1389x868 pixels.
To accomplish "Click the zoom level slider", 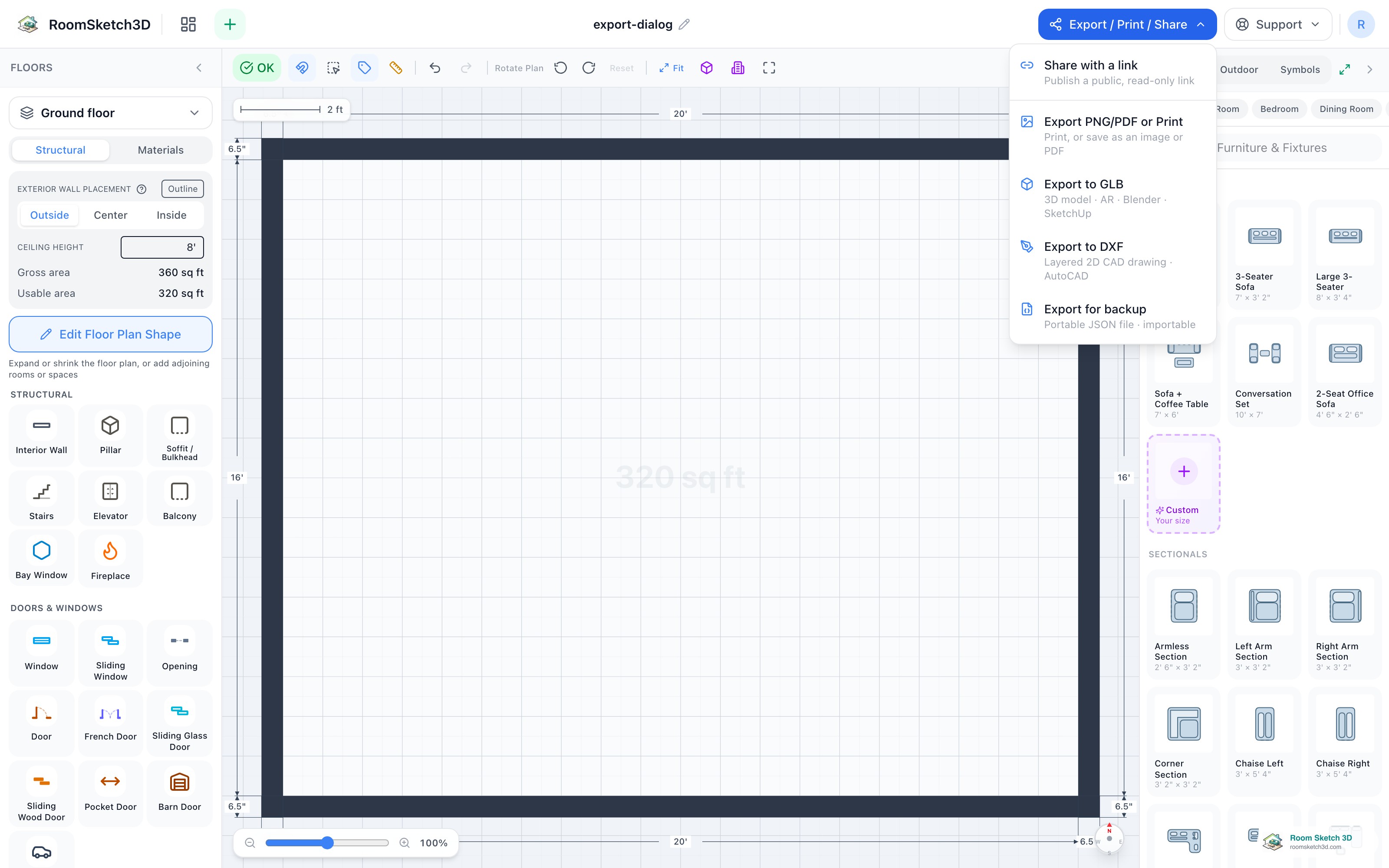I will [x=327, y=842].
